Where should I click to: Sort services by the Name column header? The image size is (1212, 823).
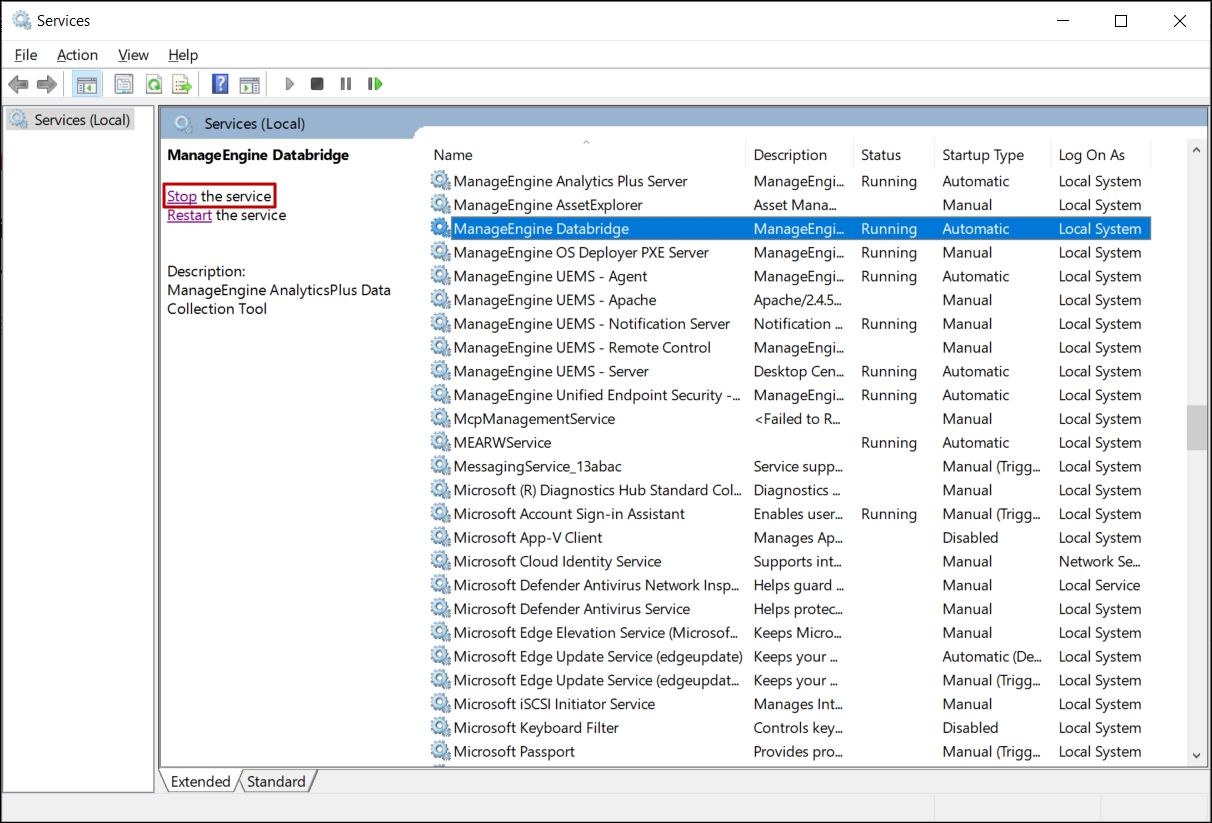pyautogui.click(x=453, y=155)
